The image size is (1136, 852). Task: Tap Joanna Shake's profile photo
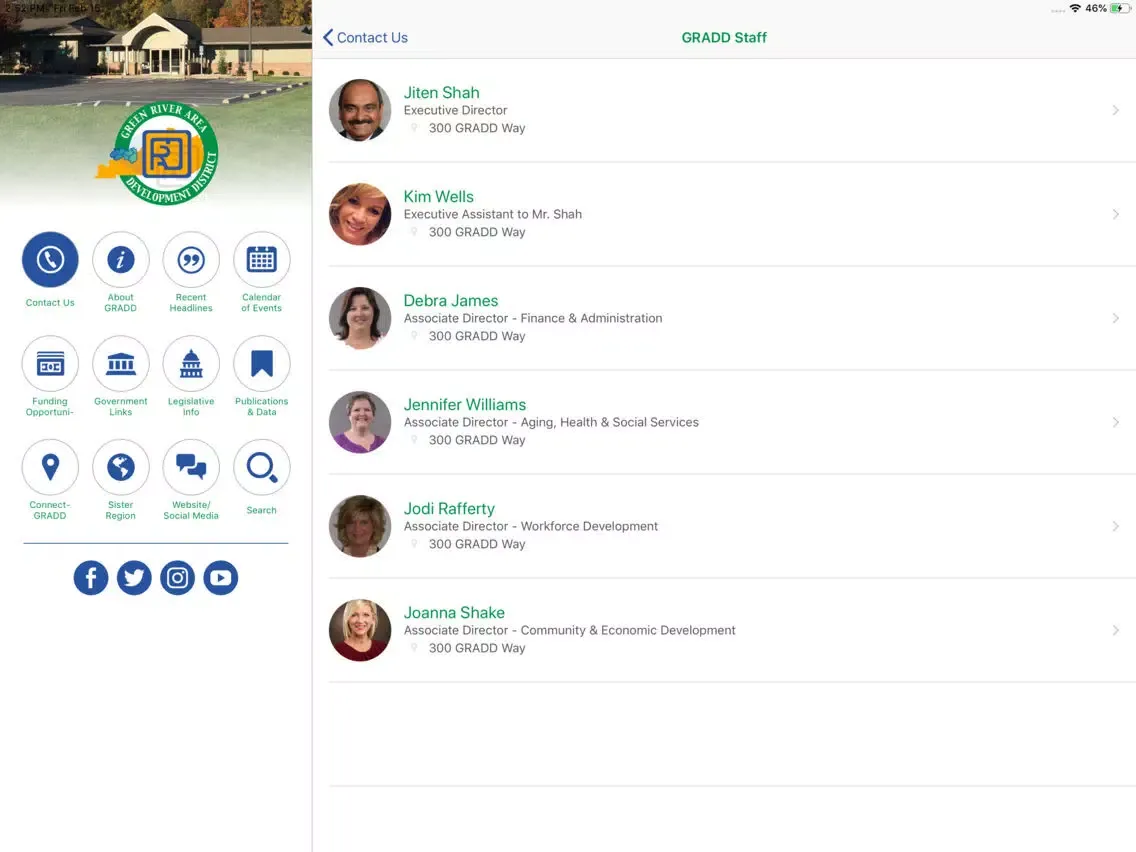pyautogui.click(x=360, y=630)
